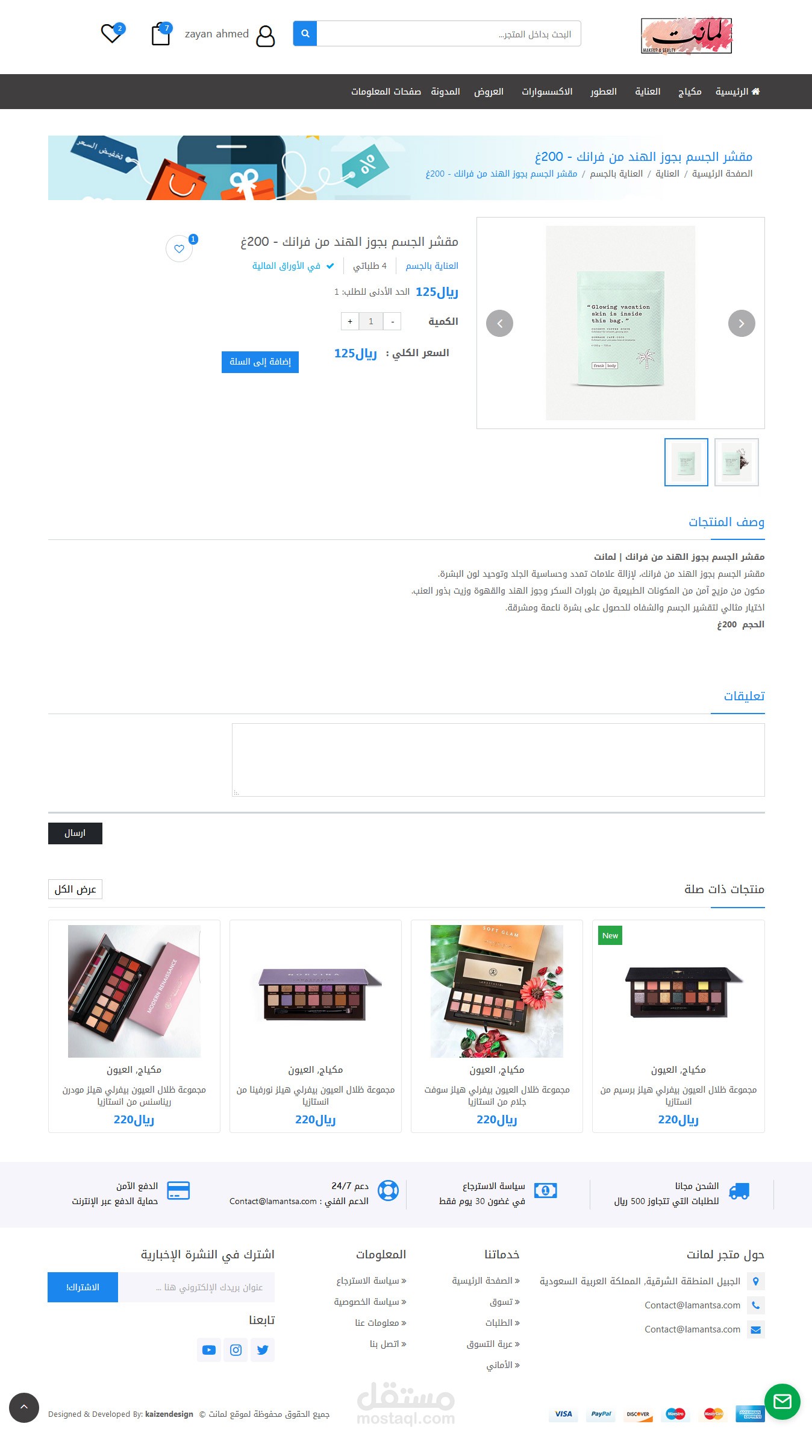Decrease quantity with the minus button
Screen dimensions: 812x1456
(392, 321)
